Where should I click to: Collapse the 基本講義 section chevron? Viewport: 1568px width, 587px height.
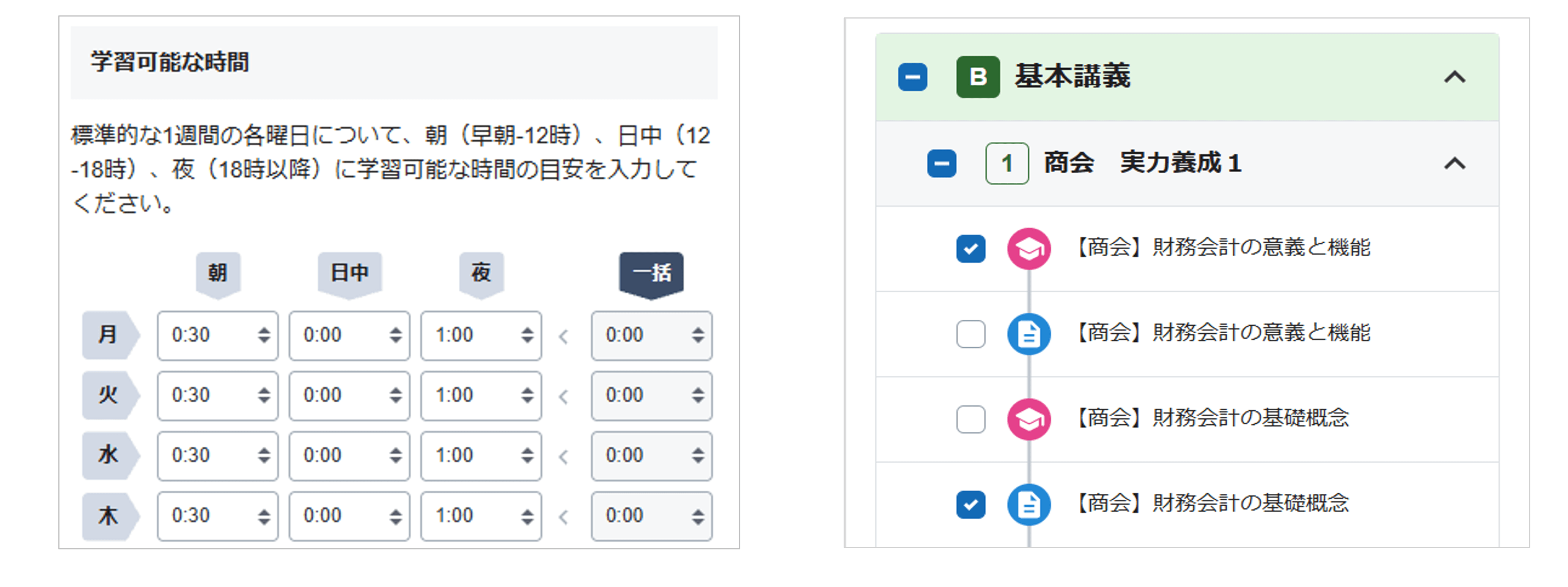point(1454,77)
